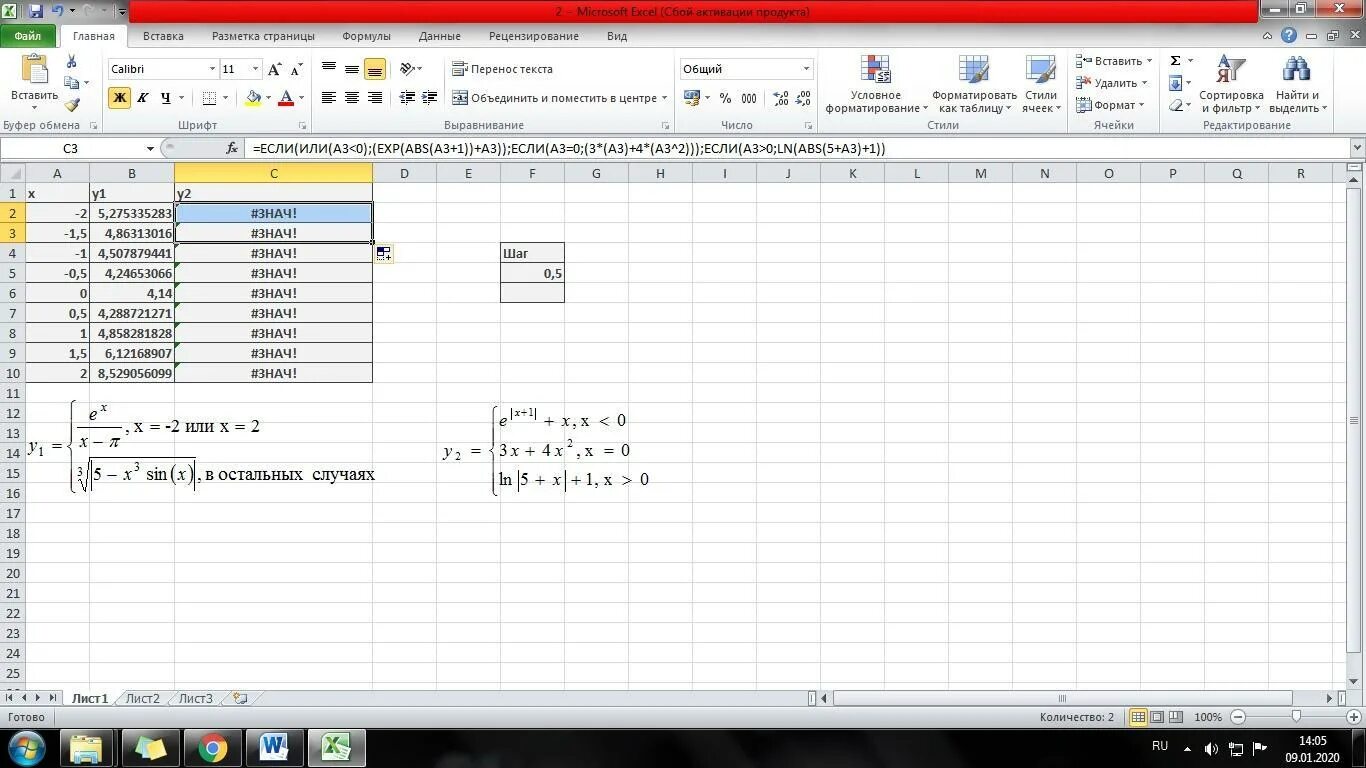Click the borders icon
Screen dimensions: 1366x768
tap(209, 98)
